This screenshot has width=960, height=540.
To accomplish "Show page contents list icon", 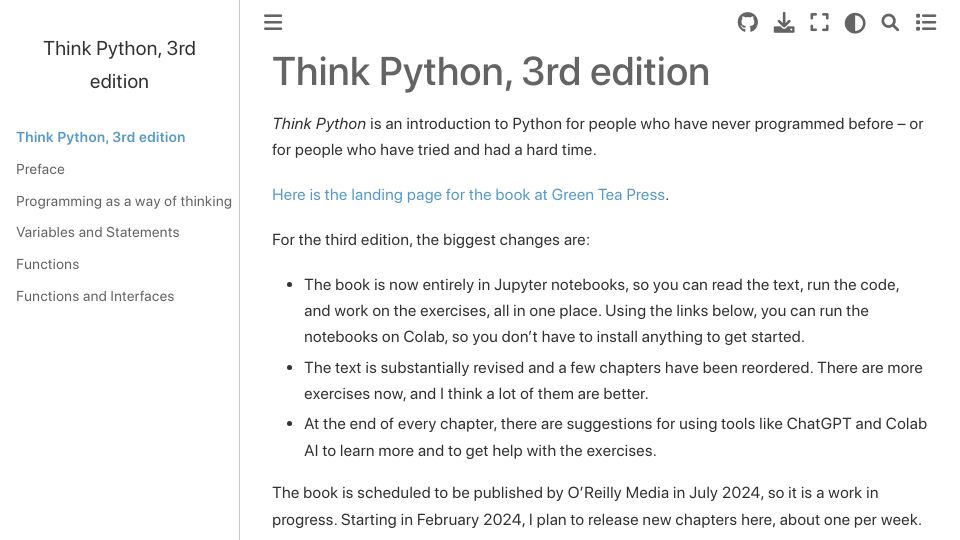I will coord(926,23).
